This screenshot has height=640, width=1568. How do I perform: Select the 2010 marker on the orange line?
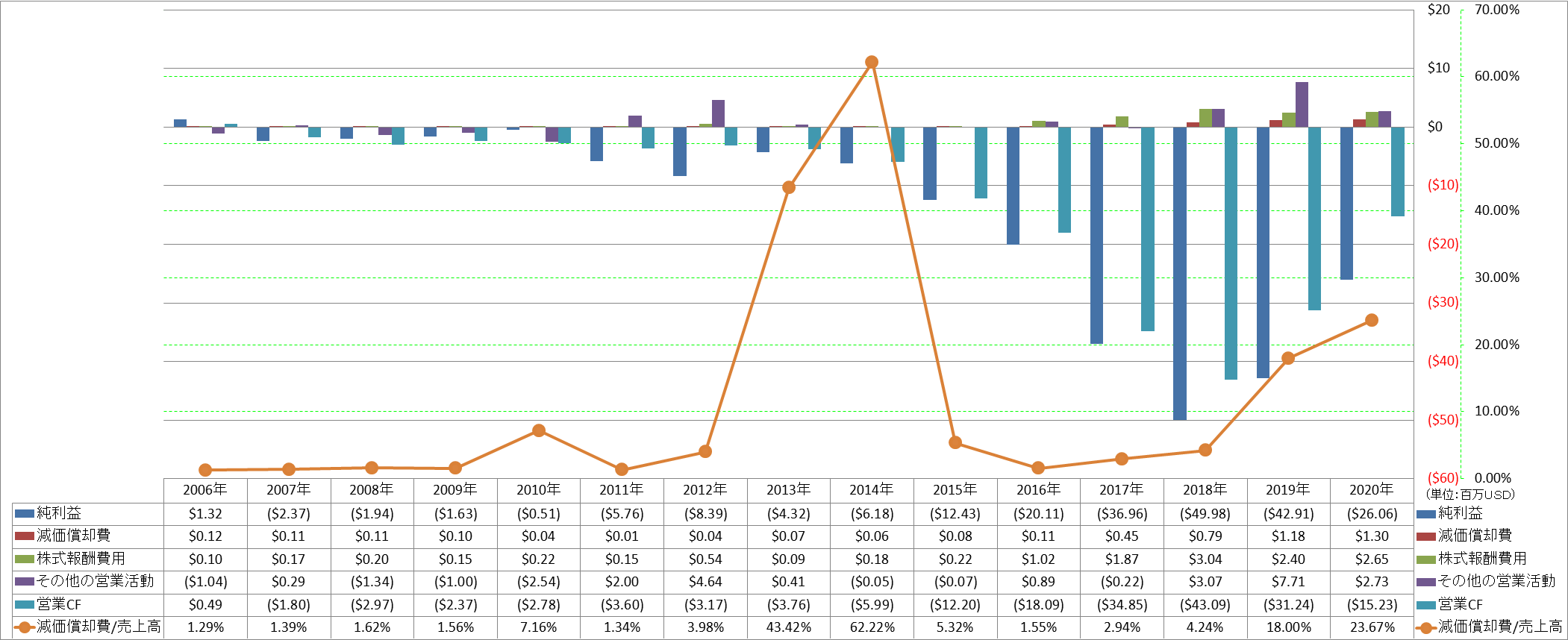tap(539, 430)
